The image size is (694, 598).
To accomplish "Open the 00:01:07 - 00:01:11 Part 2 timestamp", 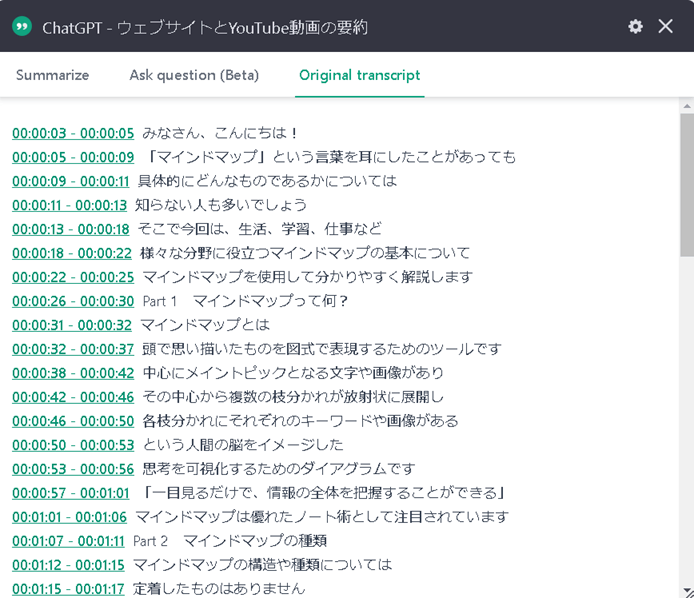I will coord(68,540).
